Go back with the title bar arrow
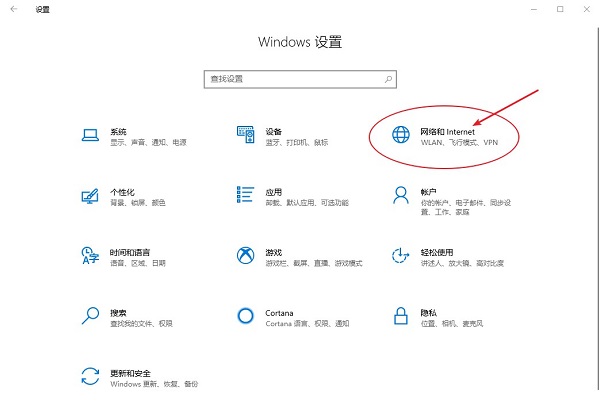Image resolution: width=600 pixels, height=409 pixels. point(14,9)
